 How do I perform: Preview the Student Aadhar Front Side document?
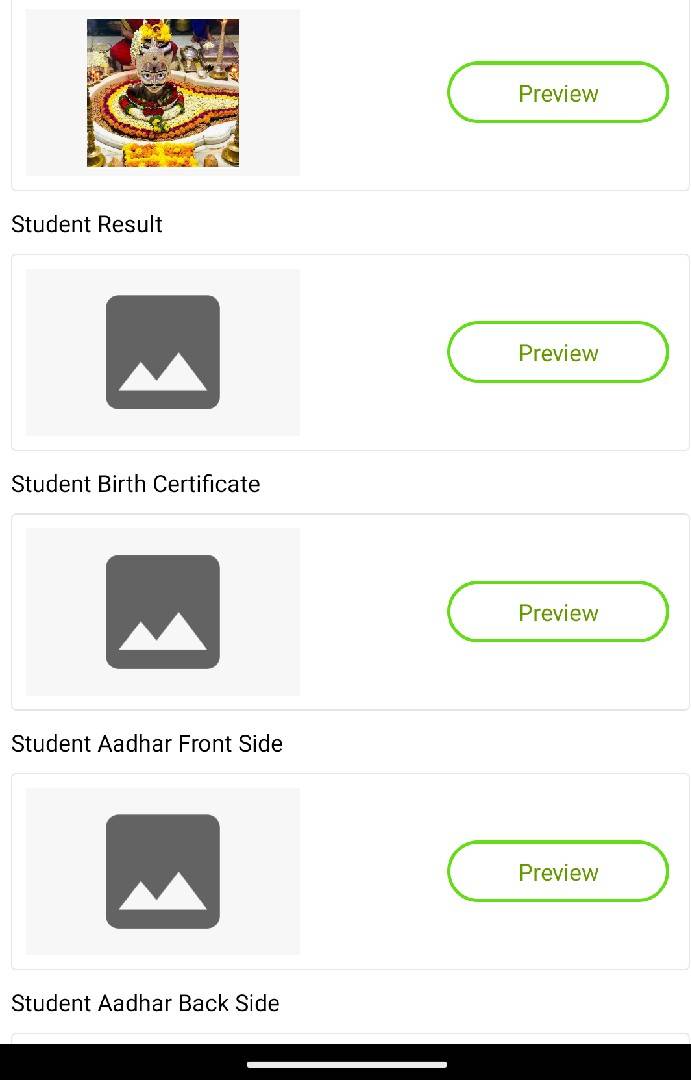[x=558, y=871]
